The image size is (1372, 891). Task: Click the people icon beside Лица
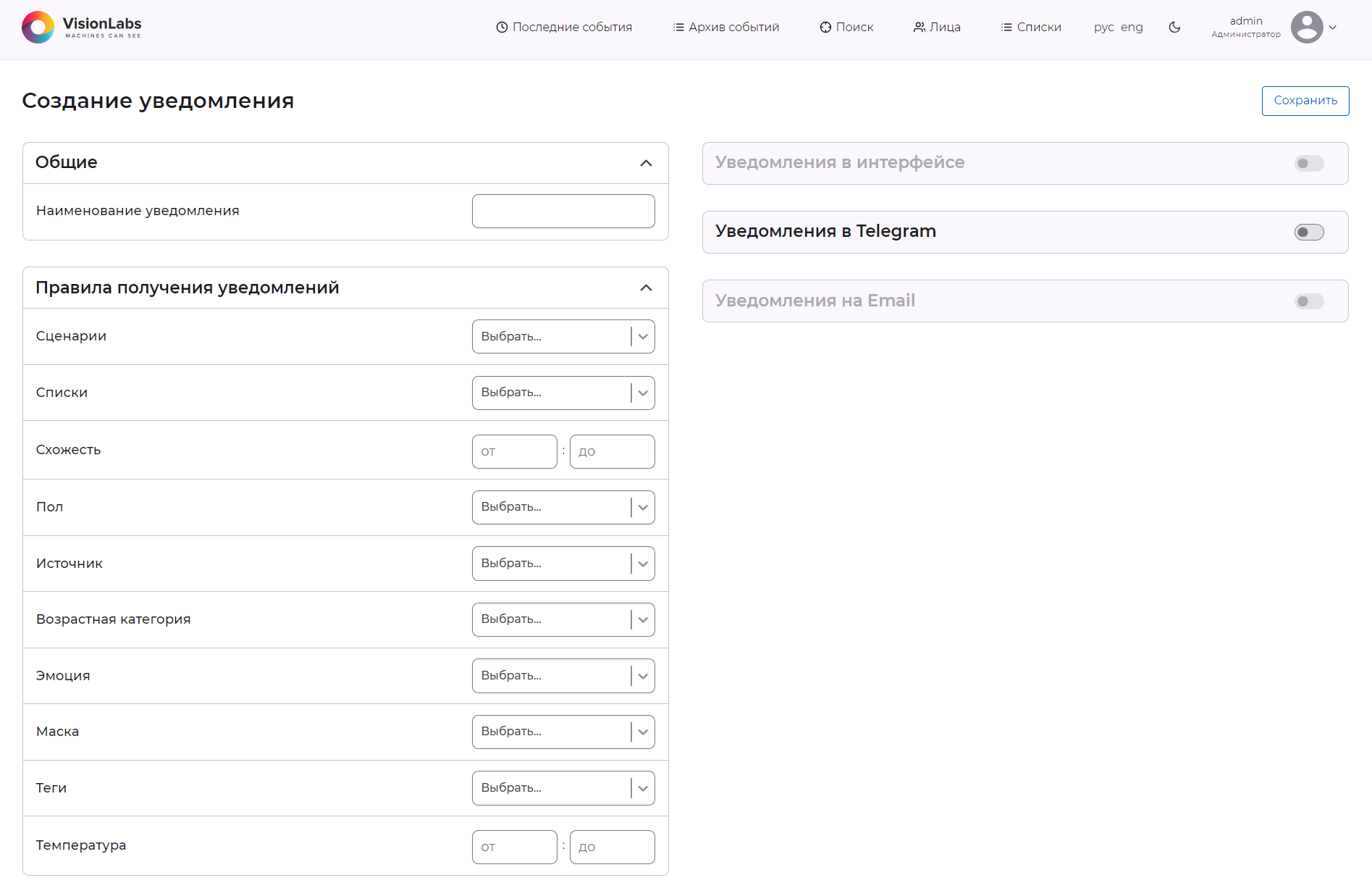(x=919, y=27)
